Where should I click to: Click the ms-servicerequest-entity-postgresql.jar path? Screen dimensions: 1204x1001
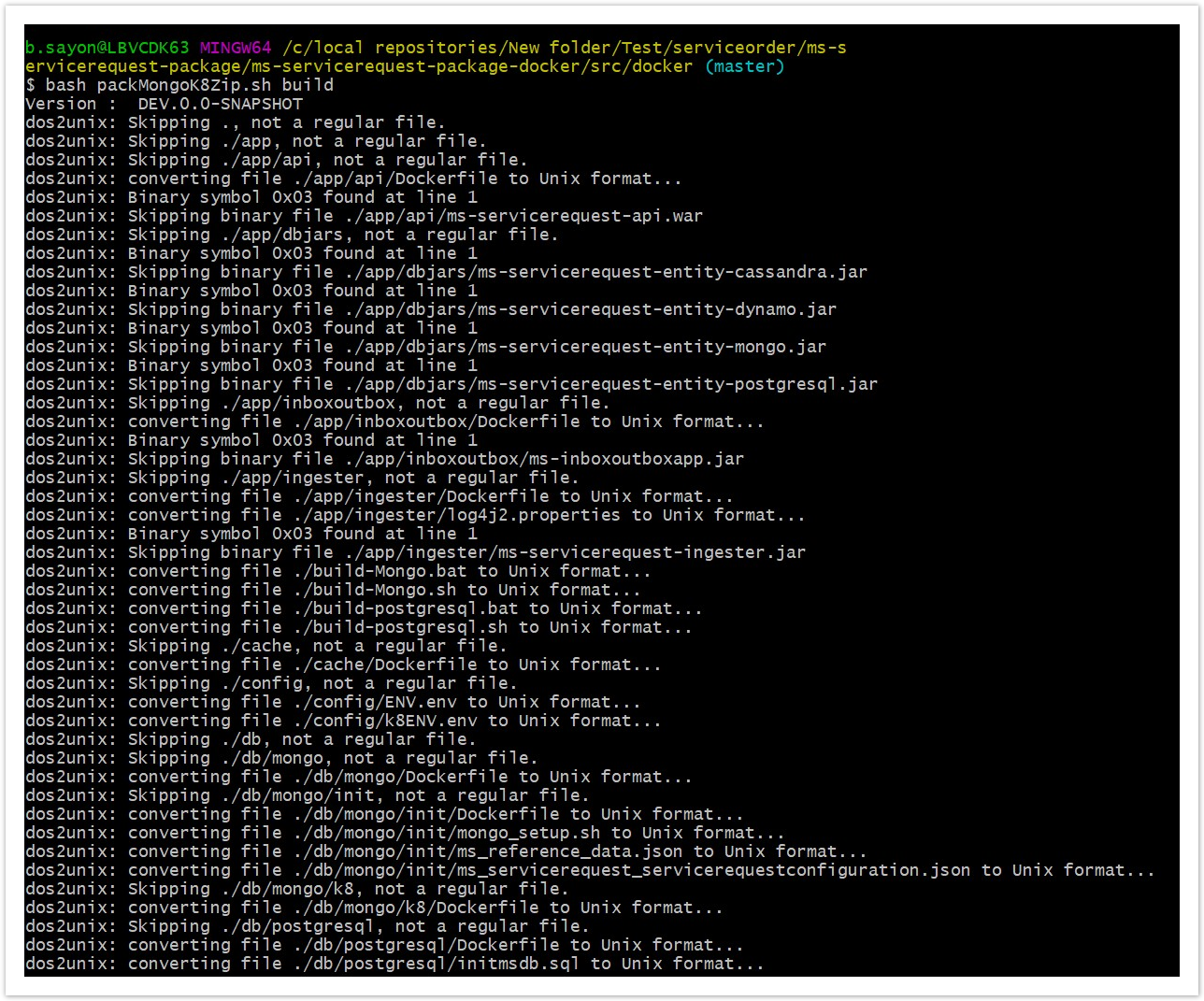610,384
